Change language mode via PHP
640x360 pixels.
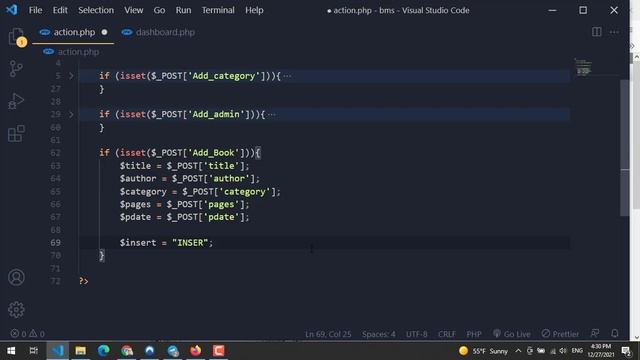click(x=473, y=334)
